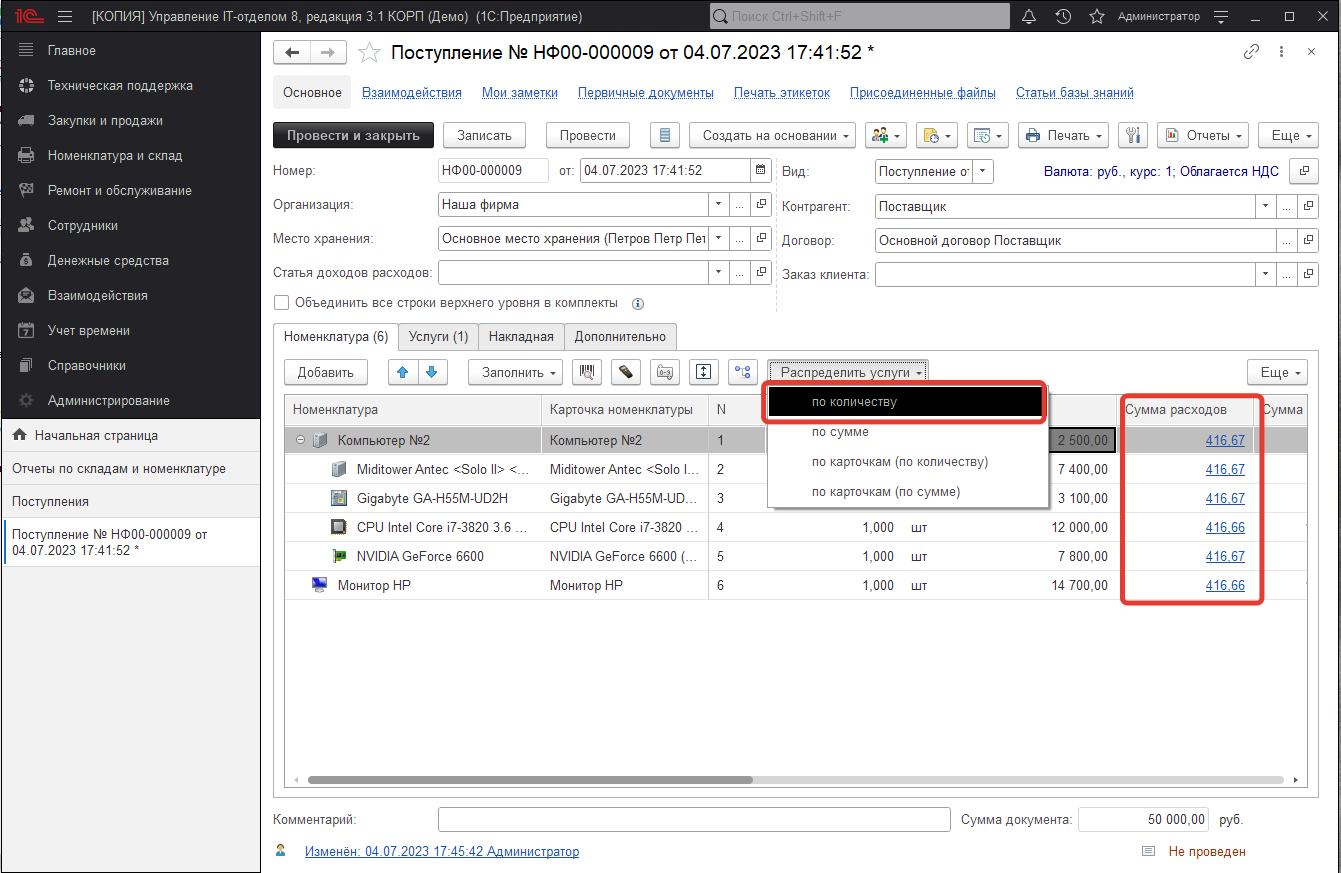Click the move row down arrow
The width and height of the screenshot is (1341, 873).
[x=432, y=372]
